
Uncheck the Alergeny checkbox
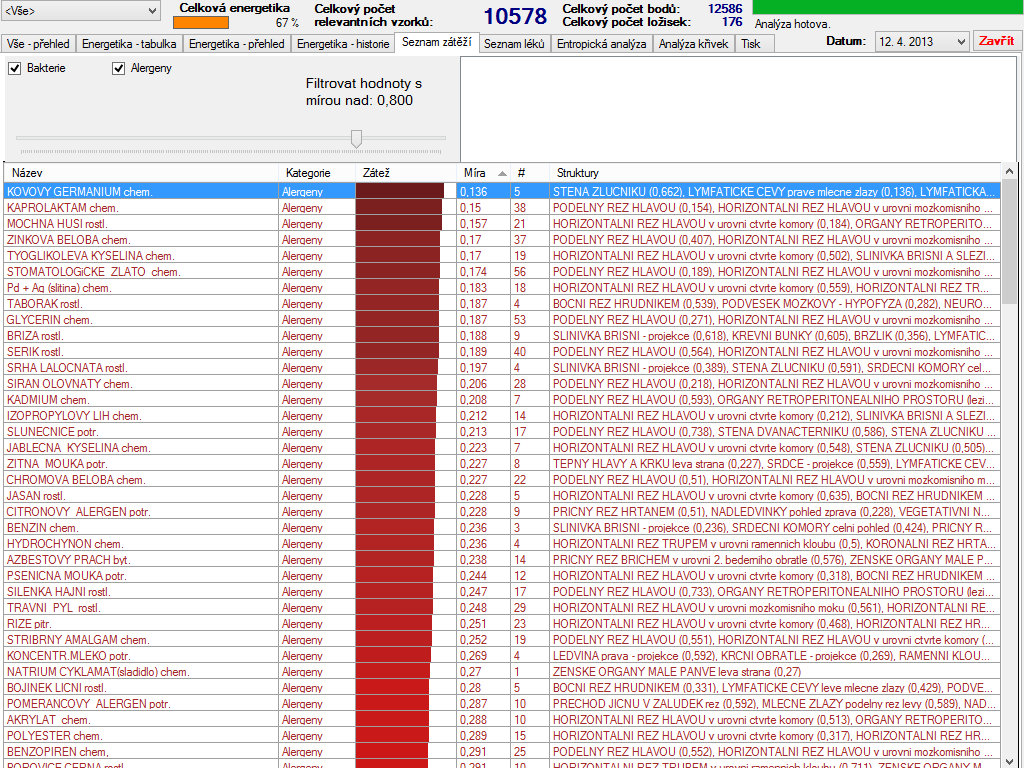[x=118, y=68]
